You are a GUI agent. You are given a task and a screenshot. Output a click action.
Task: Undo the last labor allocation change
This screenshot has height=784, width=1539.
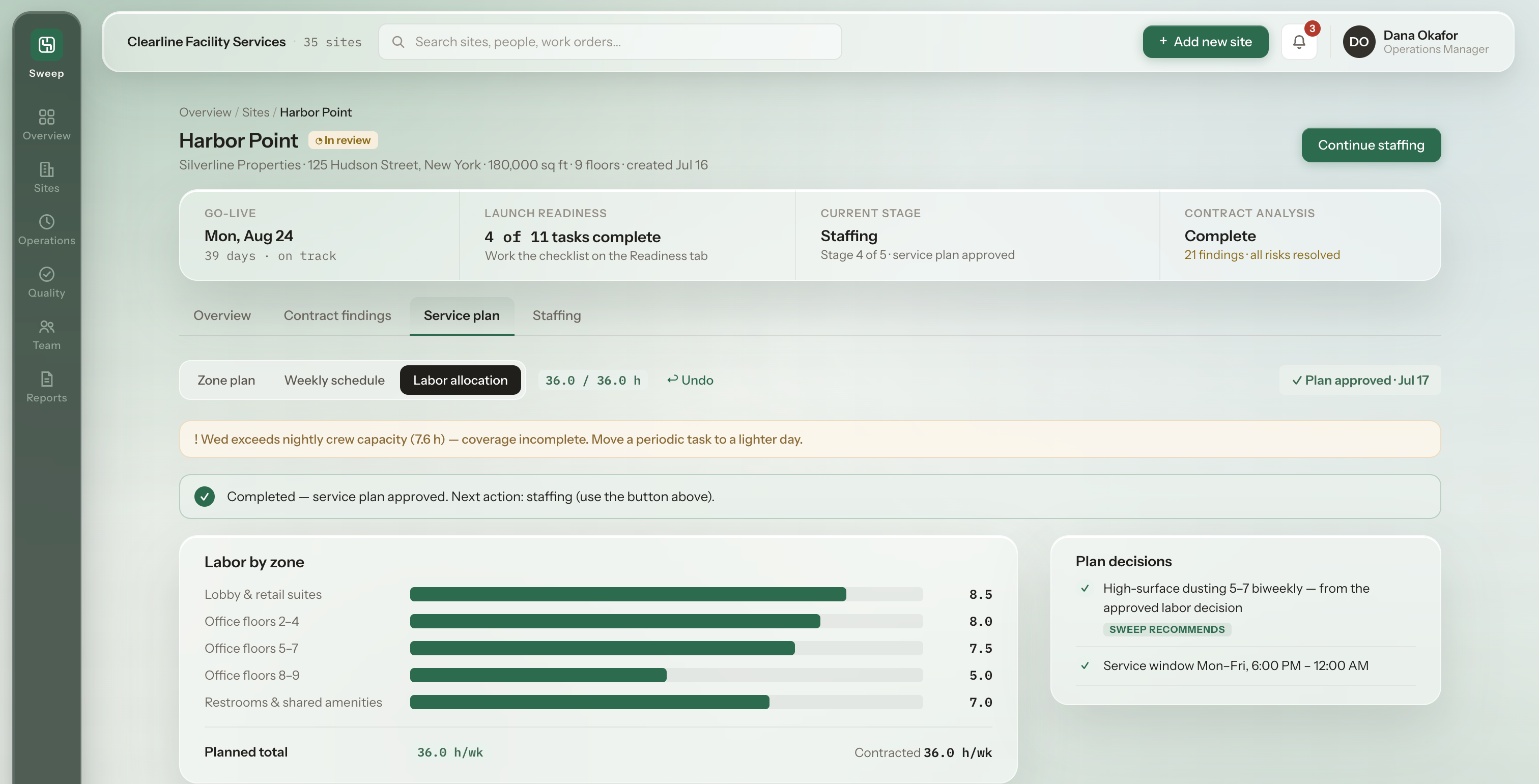point(690,381)
